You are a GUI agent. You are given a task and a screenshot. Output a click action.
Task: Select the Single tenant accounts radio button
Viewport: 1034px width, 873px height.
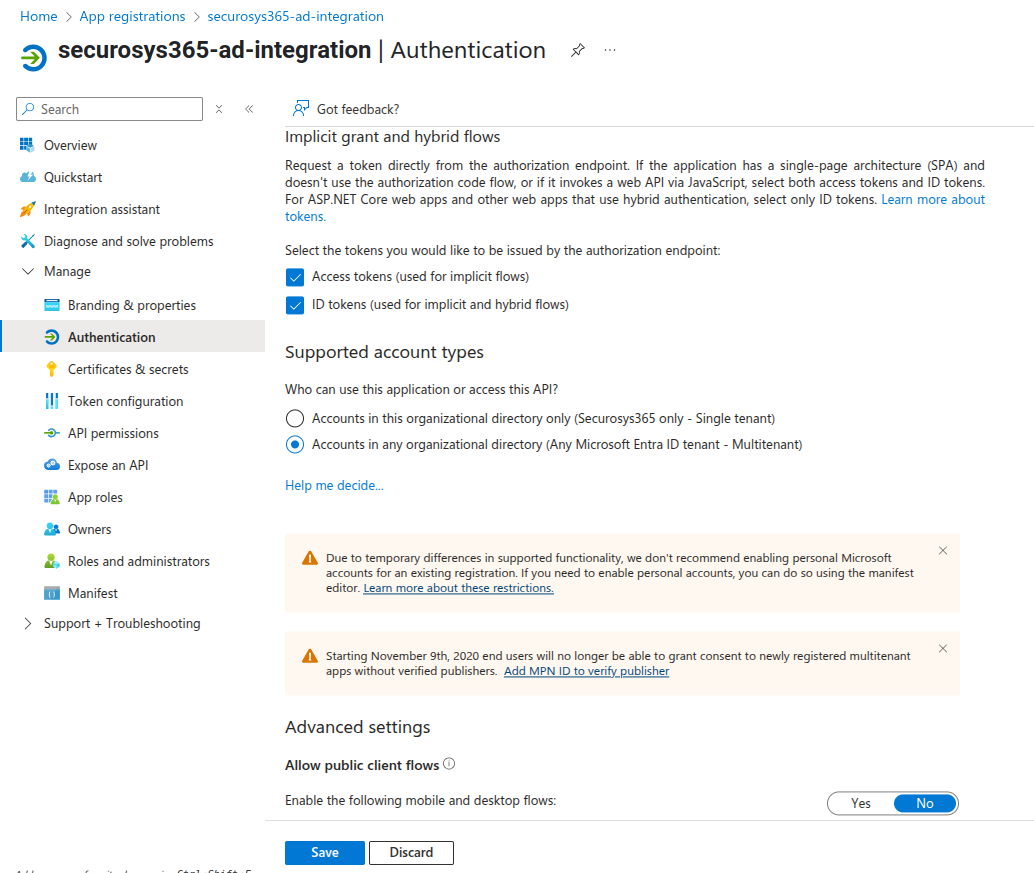pyautogui.click(x=295, y=418)
